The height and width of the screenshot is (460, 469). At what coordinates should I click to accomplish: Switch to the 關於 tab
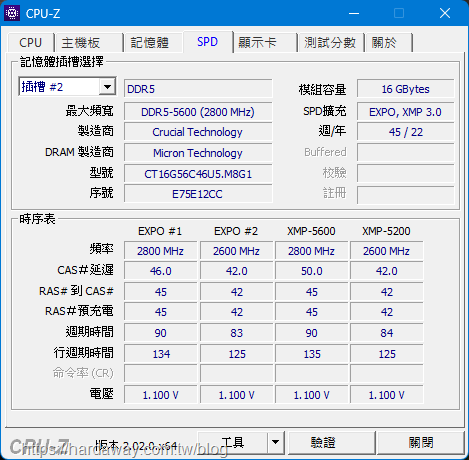(x=389, y=43)
